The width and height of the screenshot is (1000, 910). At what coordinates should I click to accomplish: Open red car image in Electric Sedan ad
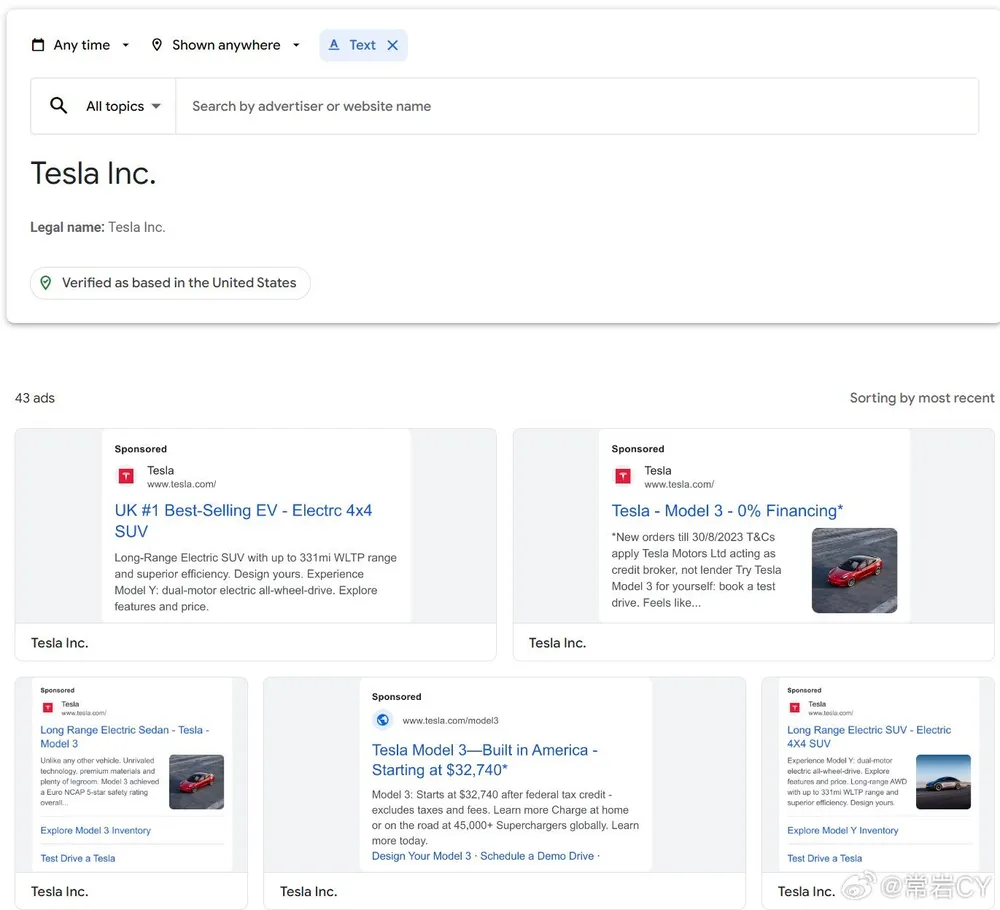point(196,782)
